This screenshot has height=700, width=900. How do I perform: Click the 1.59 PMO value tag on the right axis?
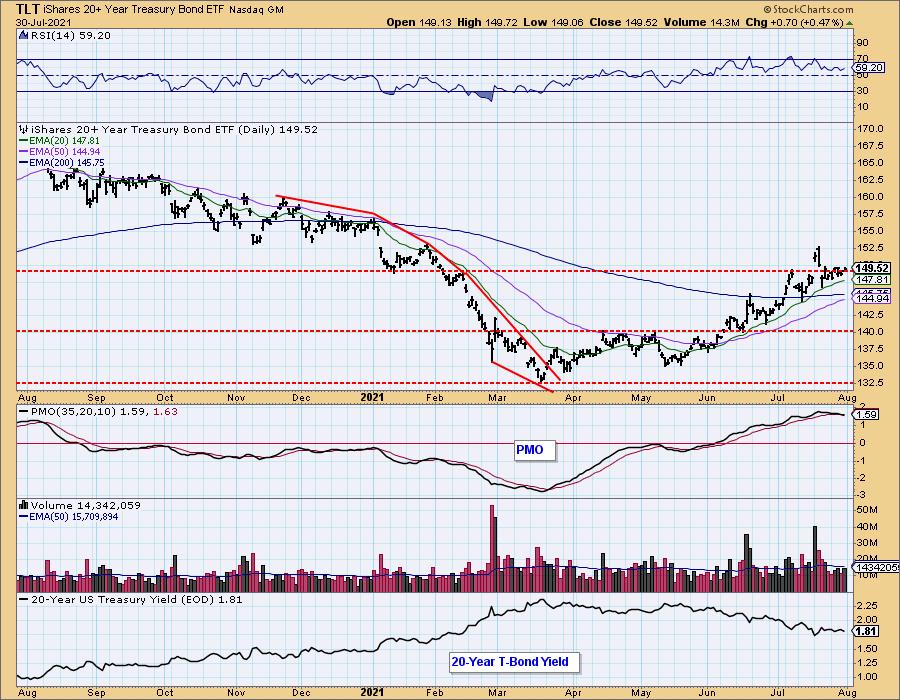tap(867, 414)
